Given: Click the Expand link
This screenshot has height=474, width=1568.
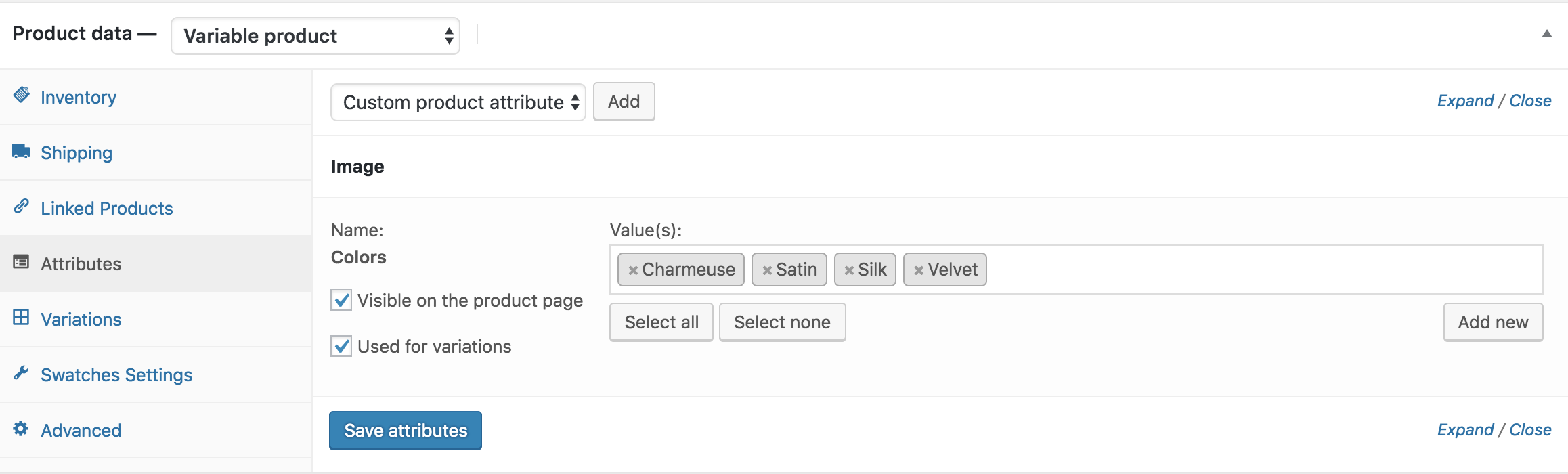Looking at the screenshot, I should tap(1466, 100).
